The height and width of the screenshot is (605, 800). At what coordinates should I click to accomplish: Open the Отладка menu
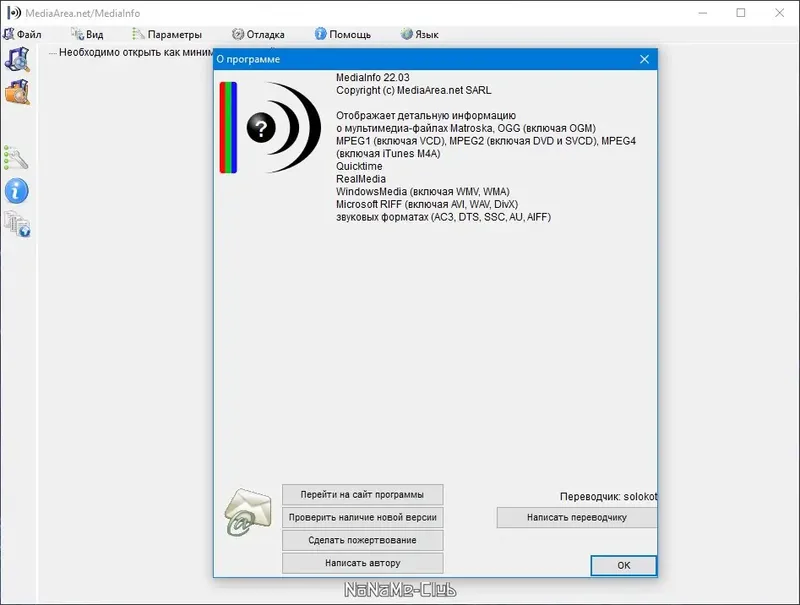click(x=258, y=34)
